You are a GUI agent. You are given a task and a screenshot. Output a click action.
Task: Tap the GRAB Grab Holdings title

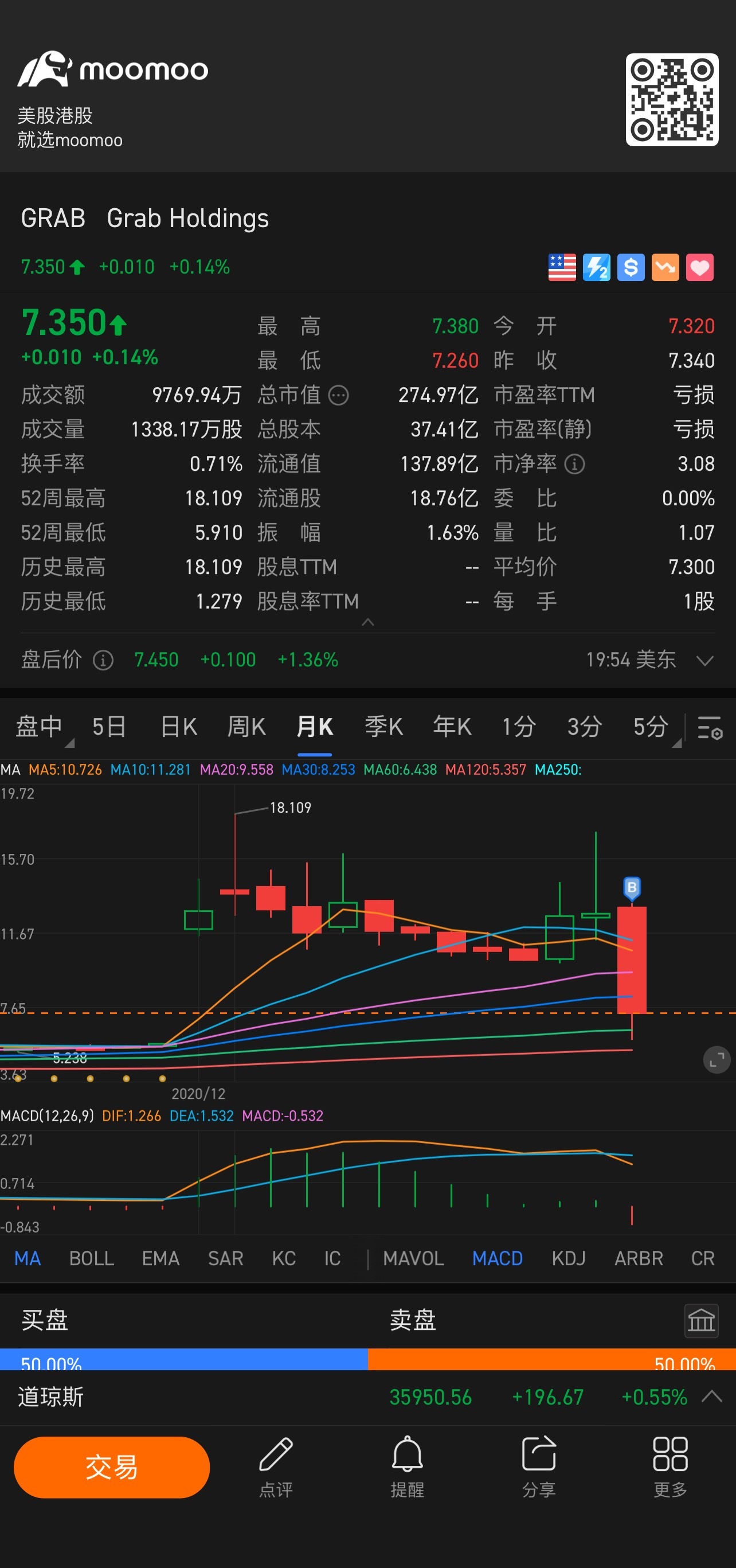pos(145,218)
